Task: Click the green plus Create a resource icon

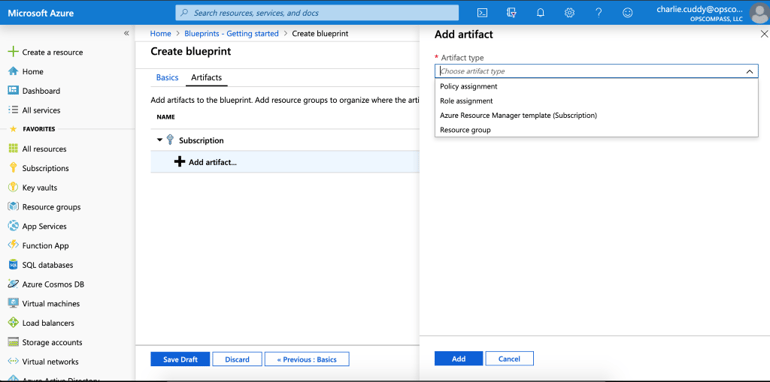Action: coord(13,52)
